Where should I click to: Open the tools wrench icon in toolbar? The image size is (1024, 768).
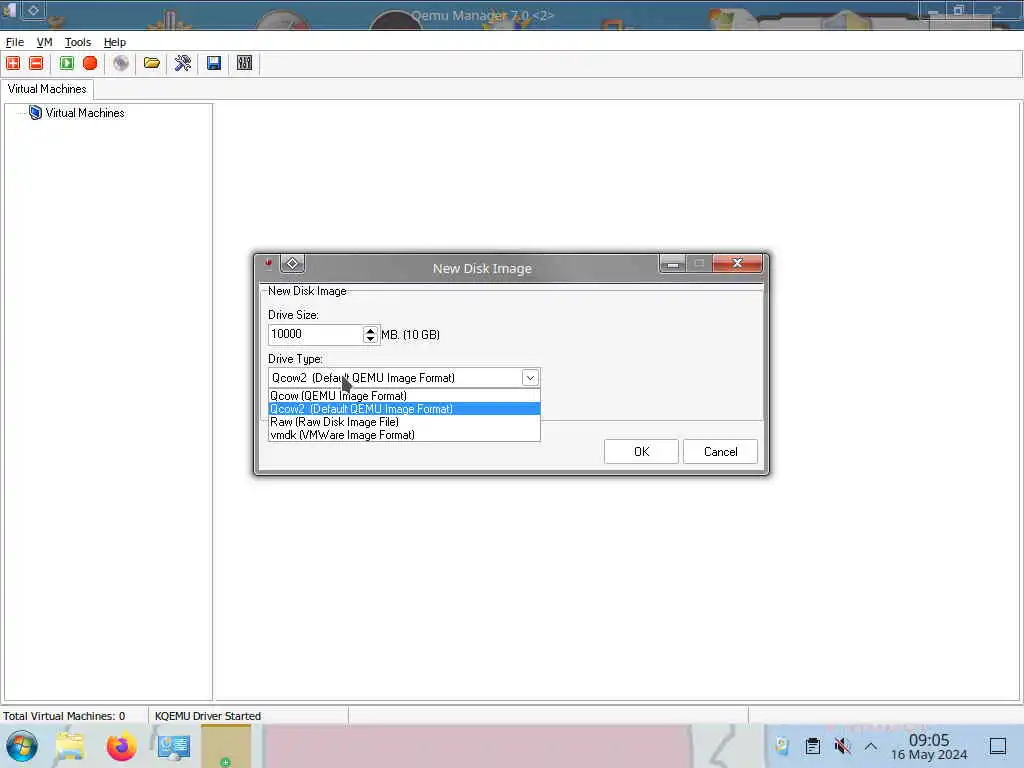click(183, 63)
